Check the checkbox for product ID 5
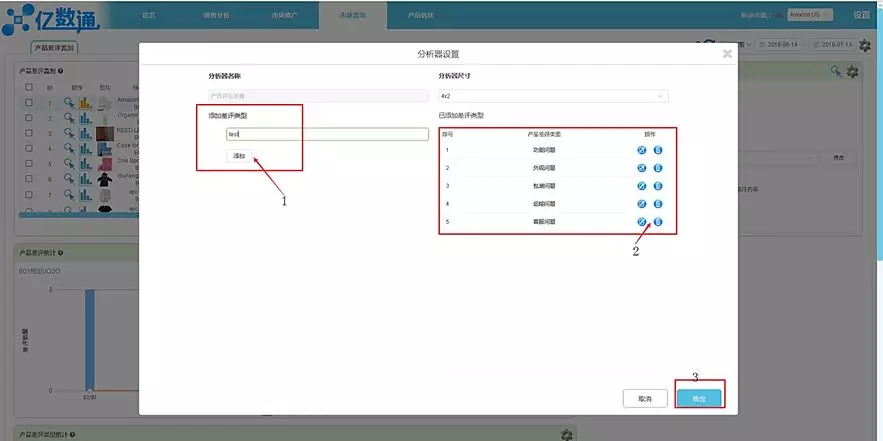The height and width of the screenshot is (441, 883). [29, 164]
